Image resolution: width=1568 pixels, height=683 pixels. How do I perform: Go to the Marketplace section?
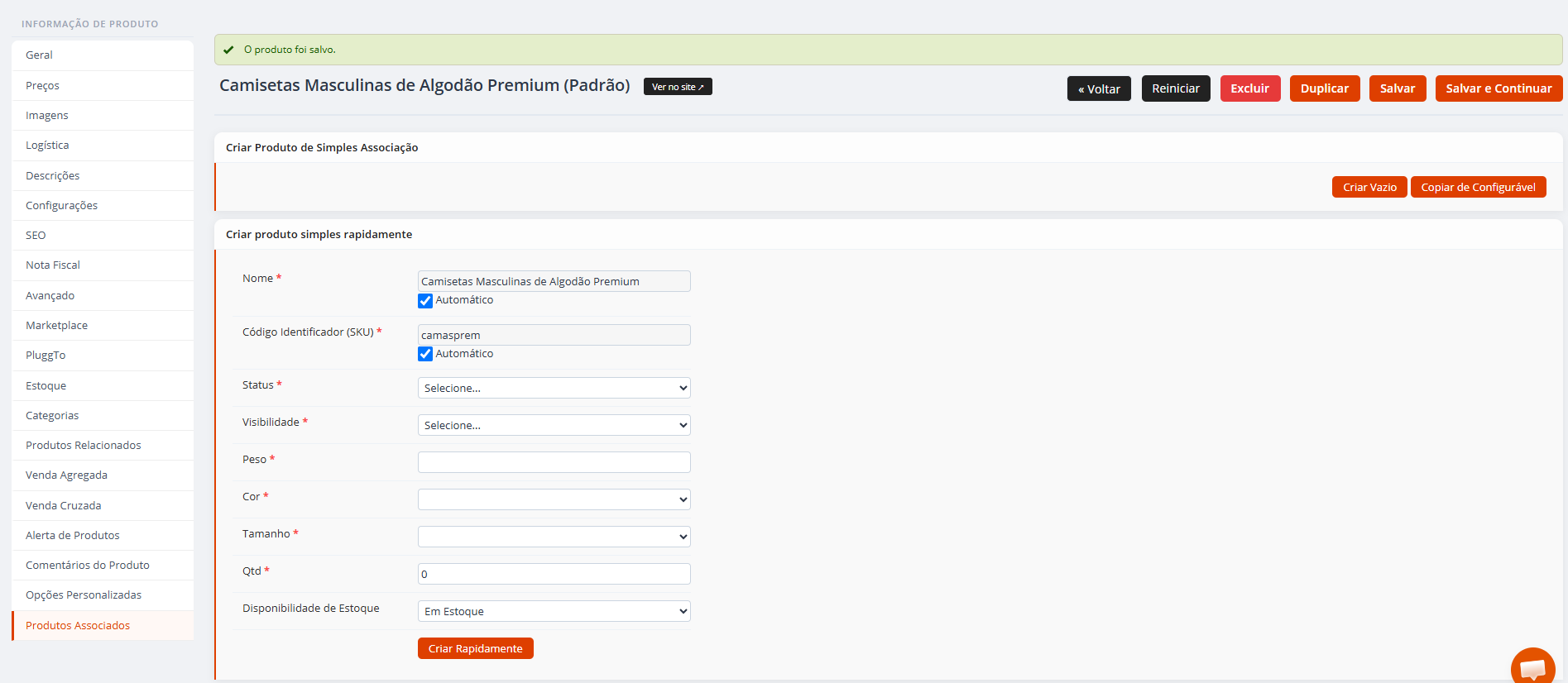103,325
